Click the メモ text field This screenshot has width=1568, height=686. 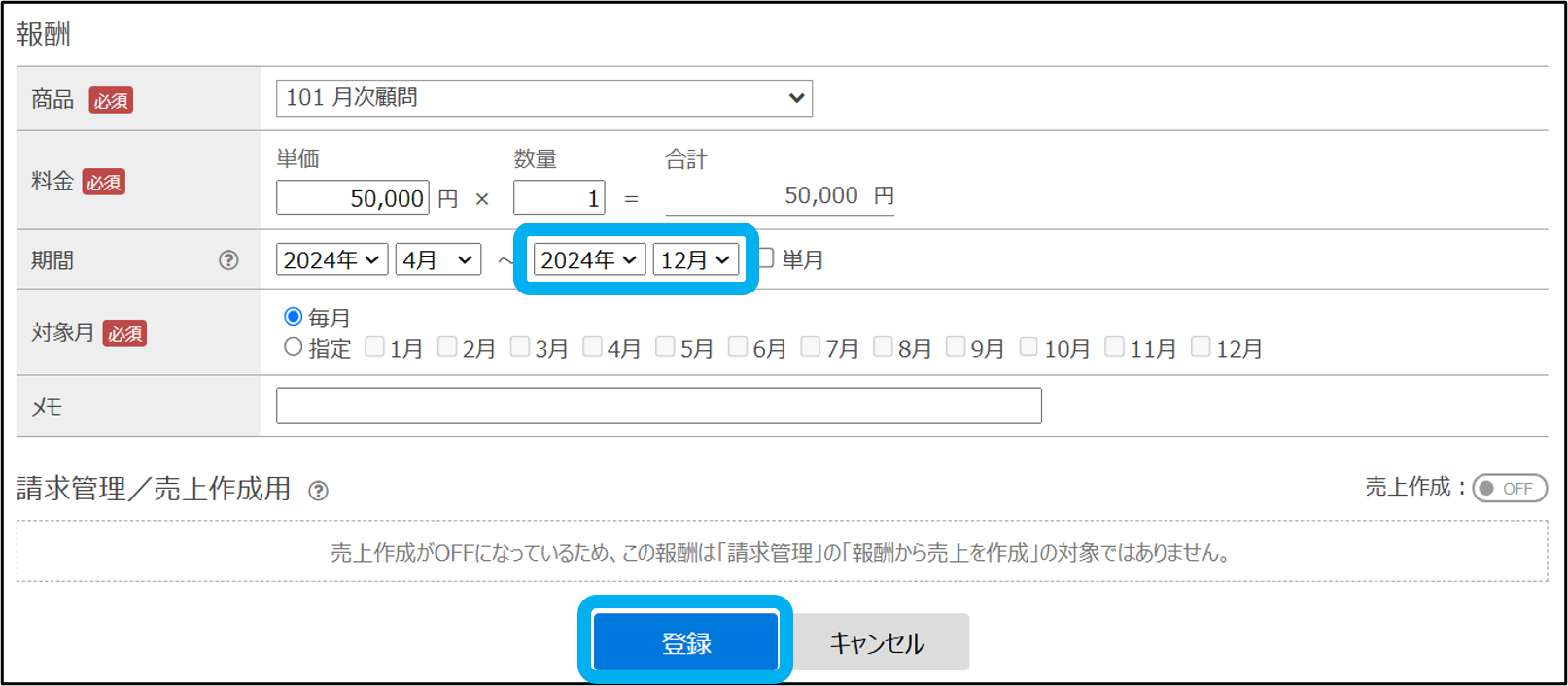(658, 405)
